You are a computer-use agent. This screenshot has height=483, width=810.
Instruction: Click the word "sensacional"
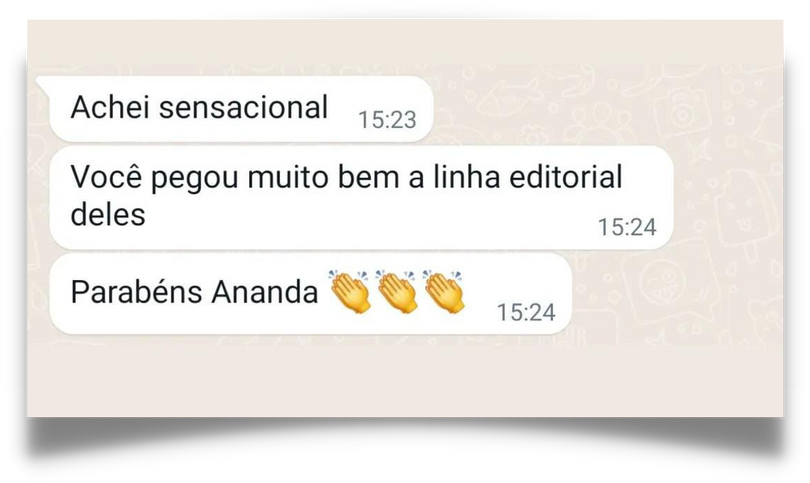tap(243, 107)
